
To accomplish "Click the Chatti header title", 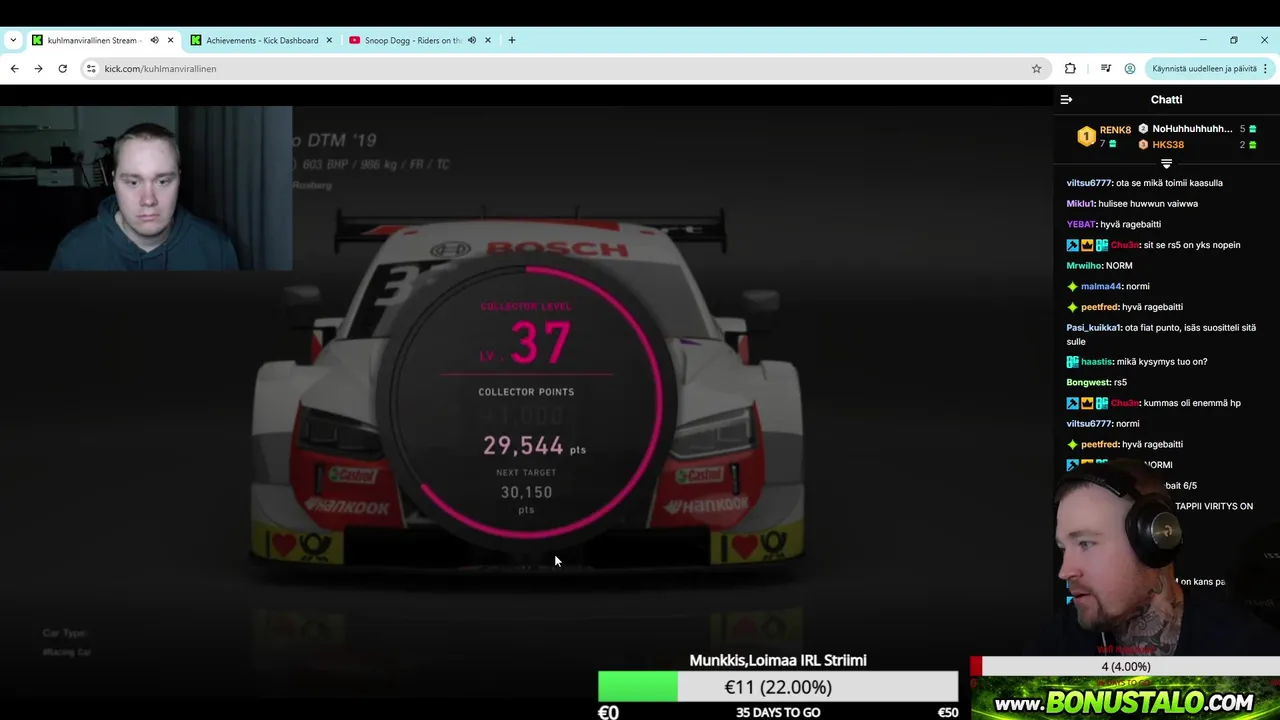I will click(1166, 100).
